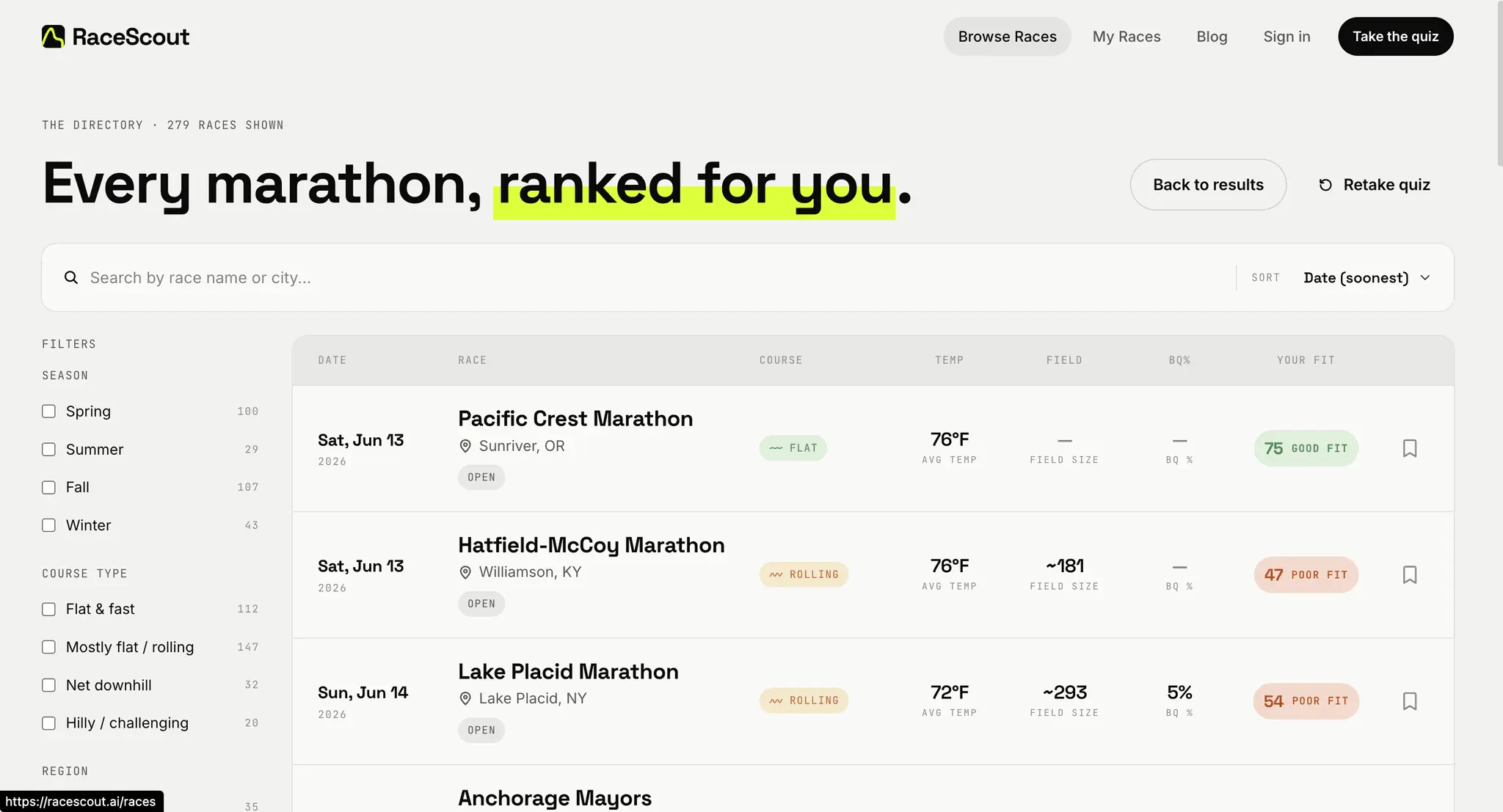The height and width of the screenshot is (812, 1503).
Task: Select the Net downhill course filter
Action: tap(48, 685)
